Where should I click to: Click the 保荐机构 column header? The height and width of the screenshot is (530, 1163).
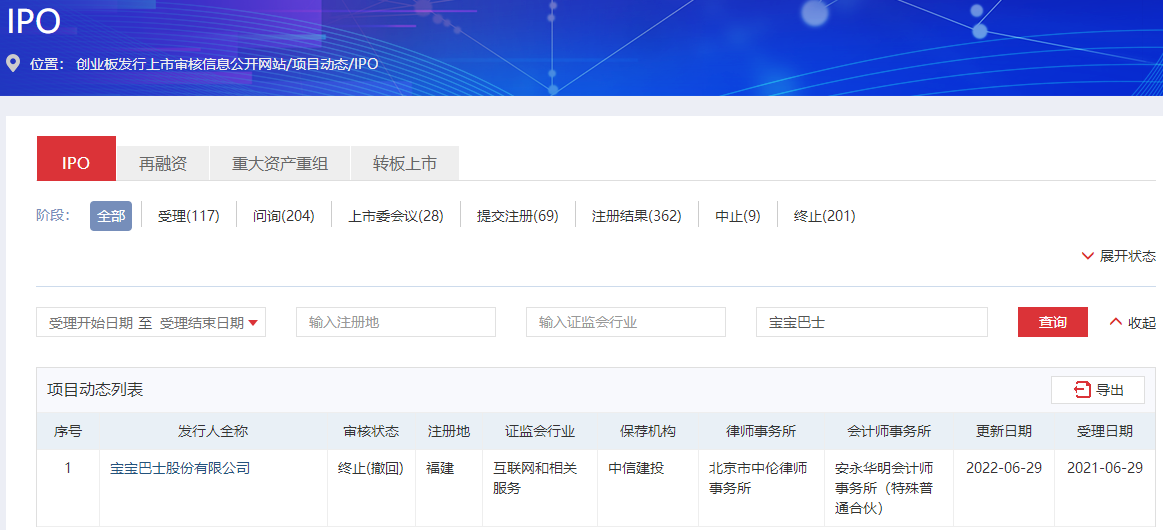pos(648,431)
